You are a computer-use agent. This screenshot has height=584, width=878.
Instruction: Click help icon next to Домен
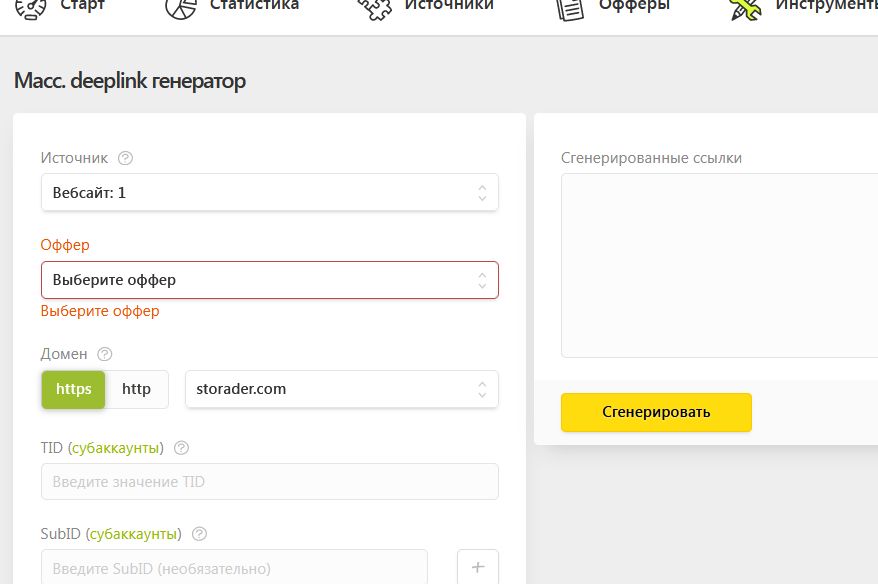click(105, 354)
